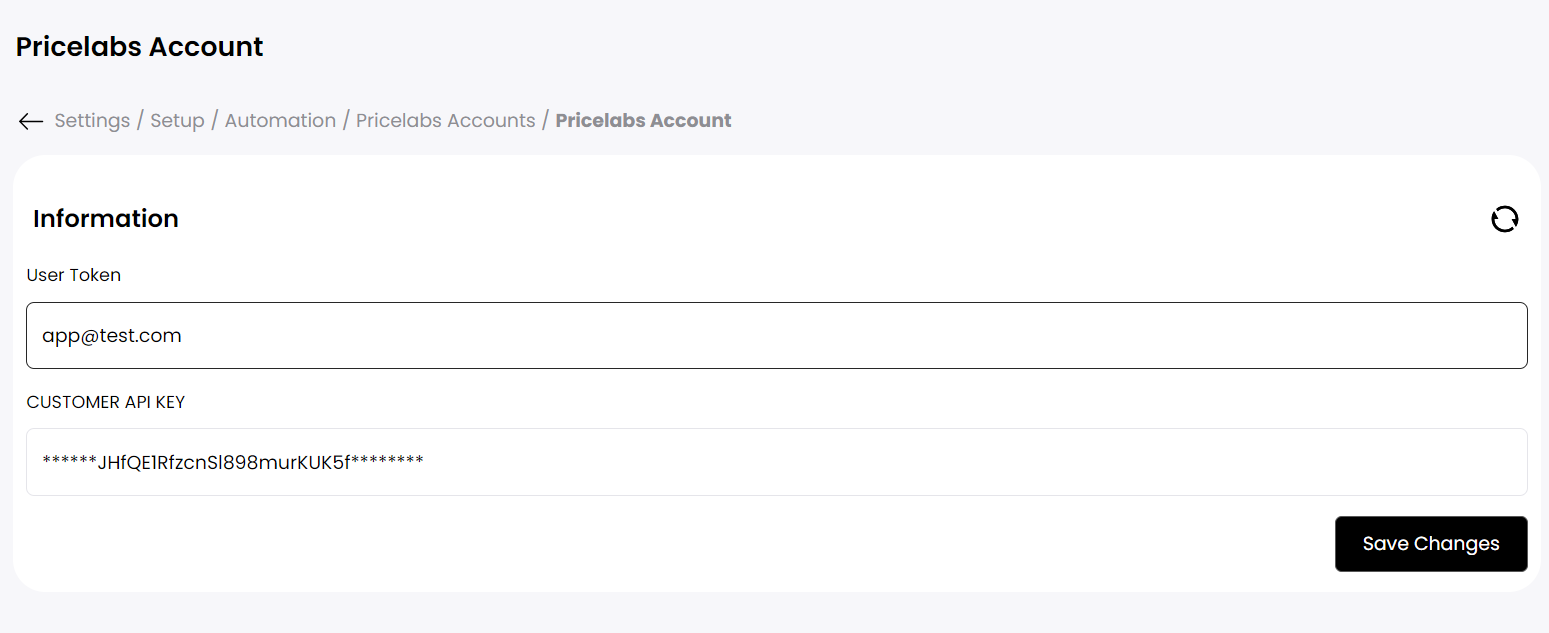Screen dimensions: 1549x633
Task: Click the slash after Pricelabs Accounts breadcrumb
Action: 546,121
